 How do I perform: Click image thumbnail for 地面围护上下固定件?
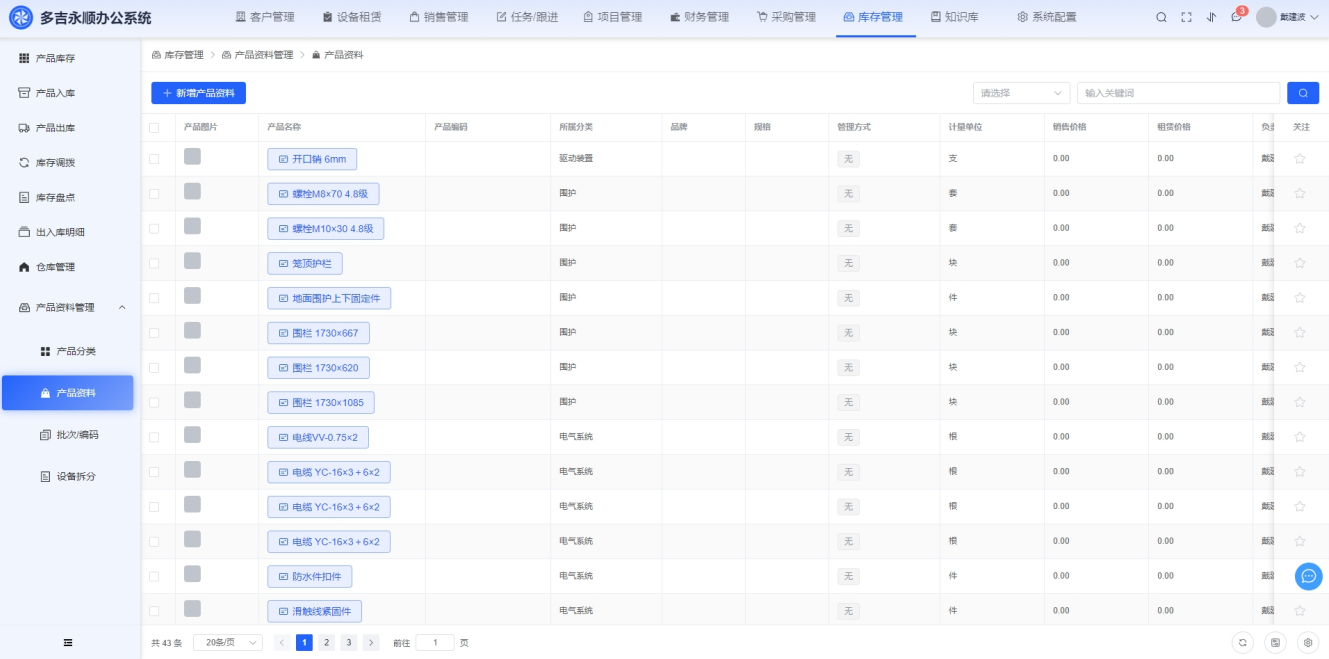pos(192,295)
